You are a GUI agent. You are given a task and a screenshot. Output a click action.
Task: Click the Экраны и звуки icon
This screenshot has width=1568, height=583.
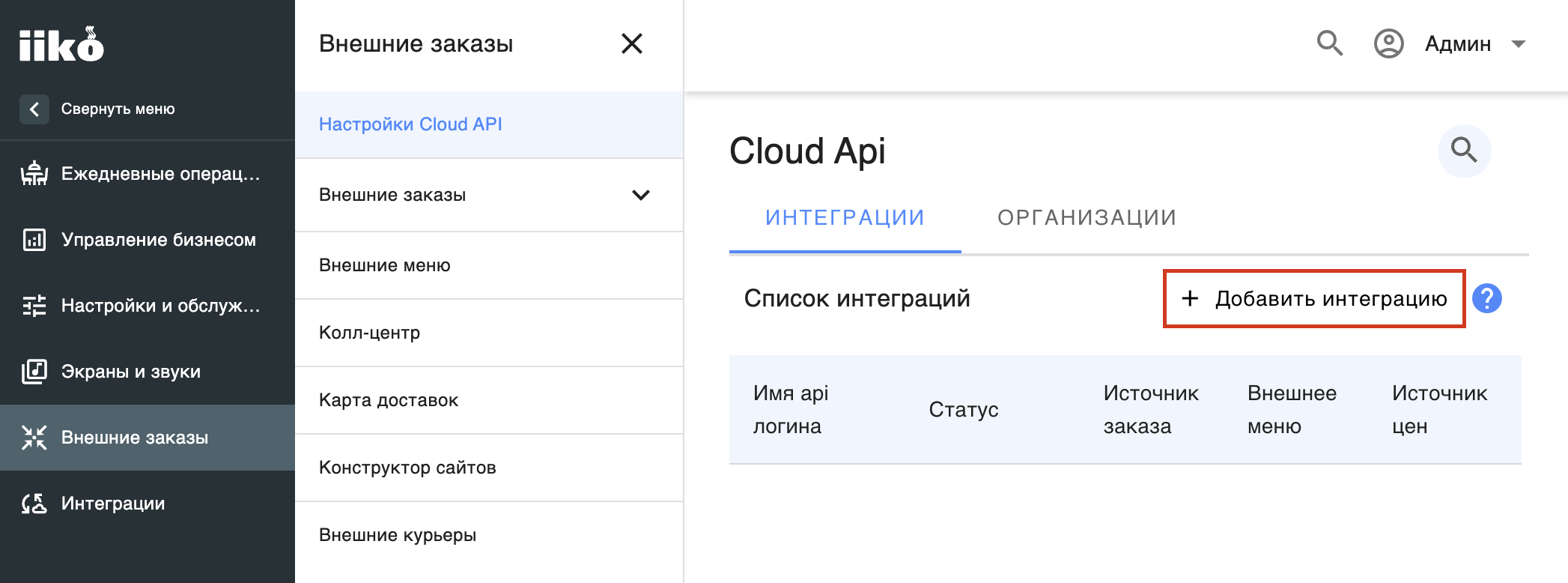pos(34,372)
